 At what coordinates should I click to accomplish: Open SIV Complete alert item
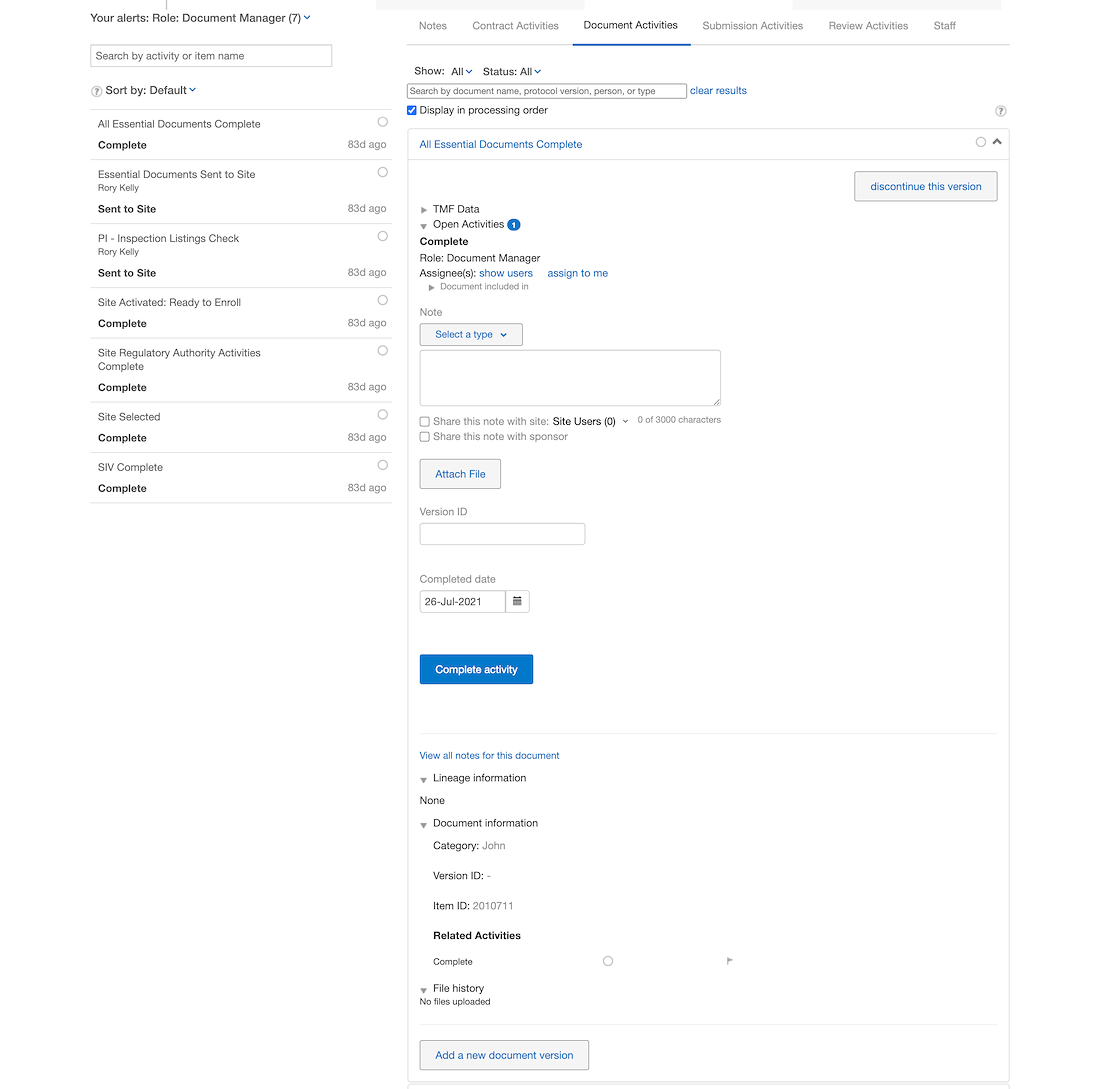(241, 478)
